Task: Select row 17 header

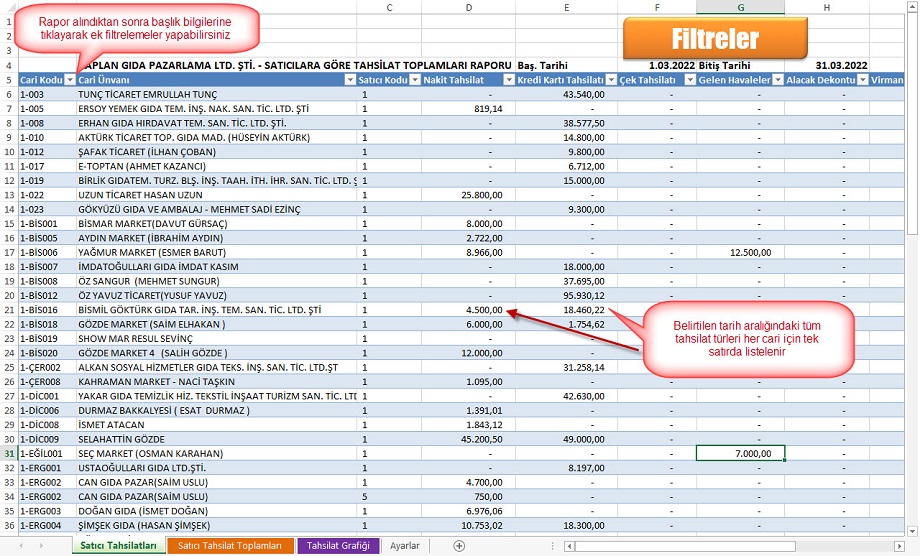Action: coord(9,252)
